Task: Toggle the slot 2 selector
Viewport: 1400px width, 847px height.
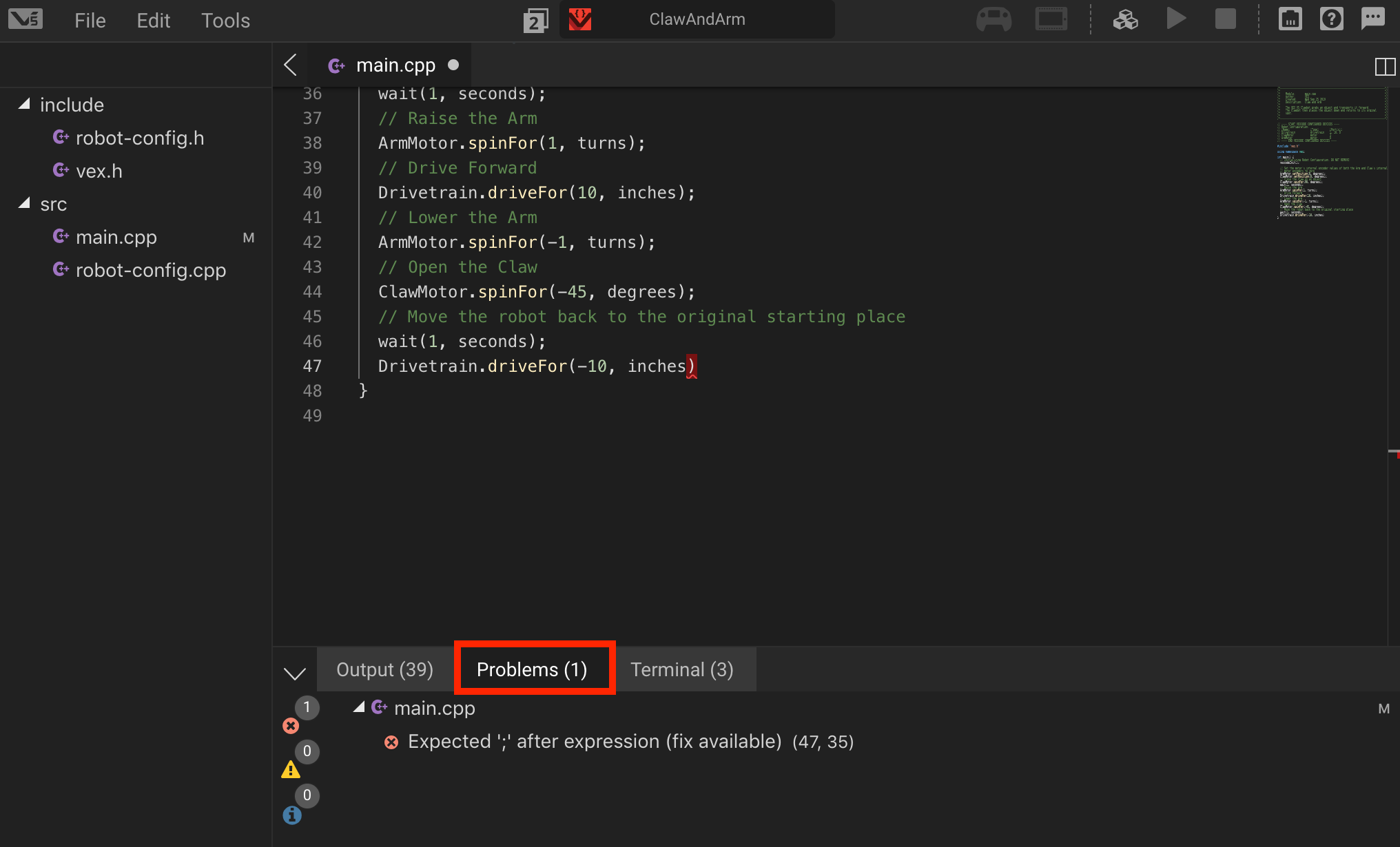Action: [536, 21]
